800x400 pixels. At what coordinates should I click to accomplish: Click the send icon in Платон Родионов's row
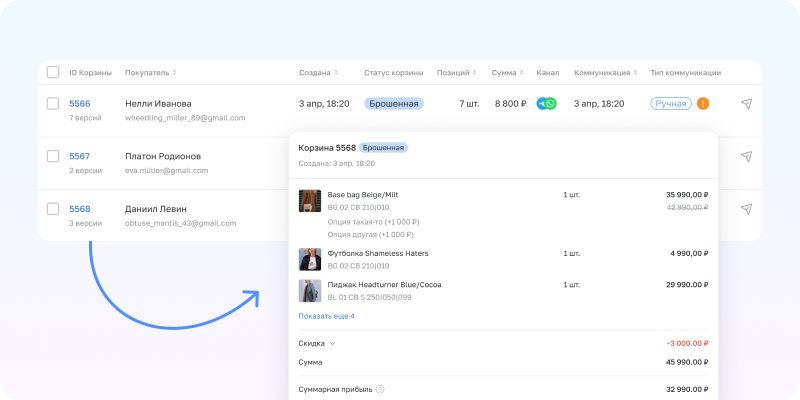coord(746,156)
